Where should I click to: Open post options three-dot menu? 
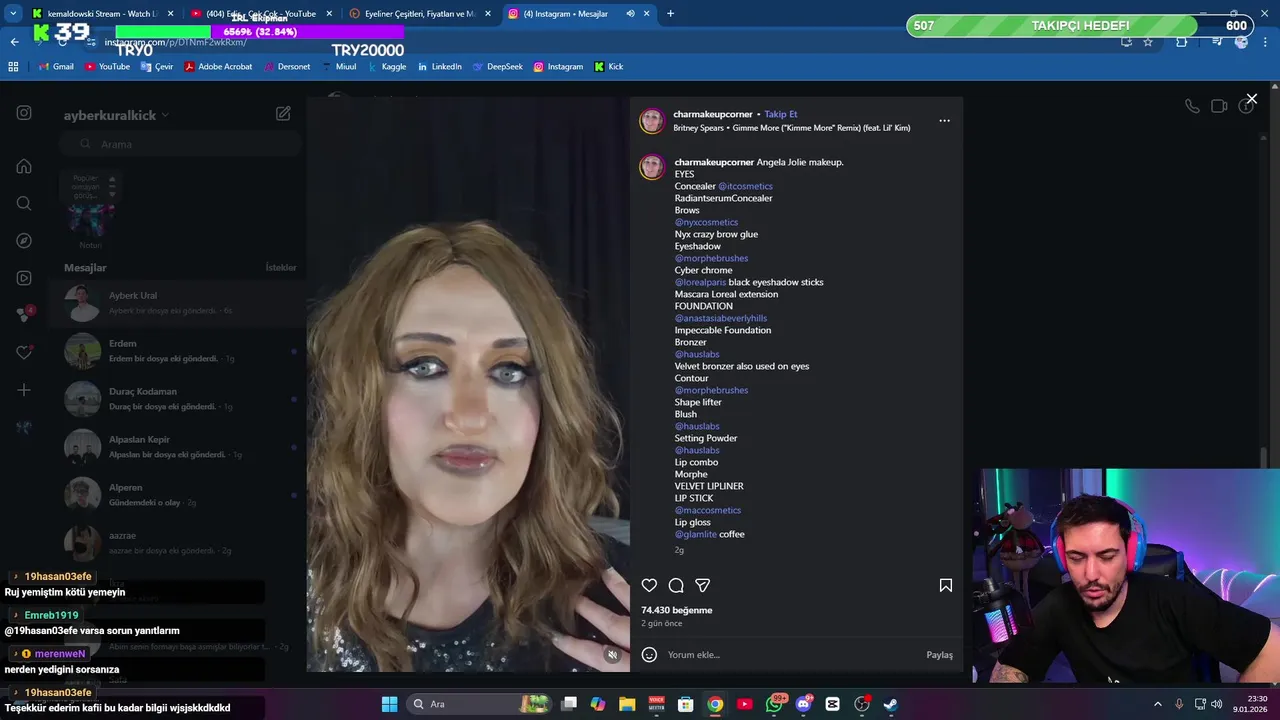pos(944,121)
